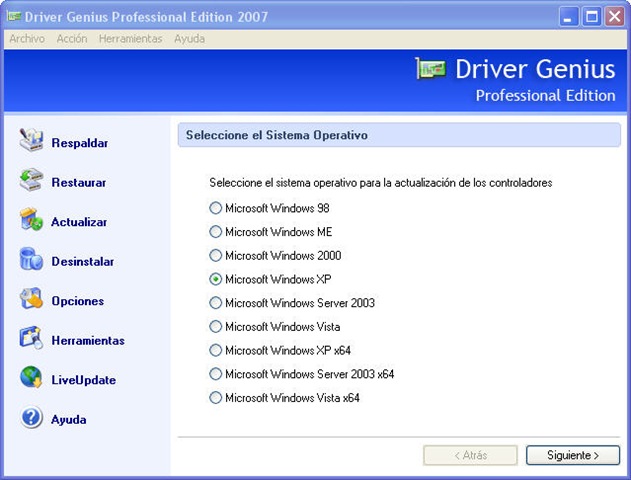Open the Archivo menu

tap(27, 39)
